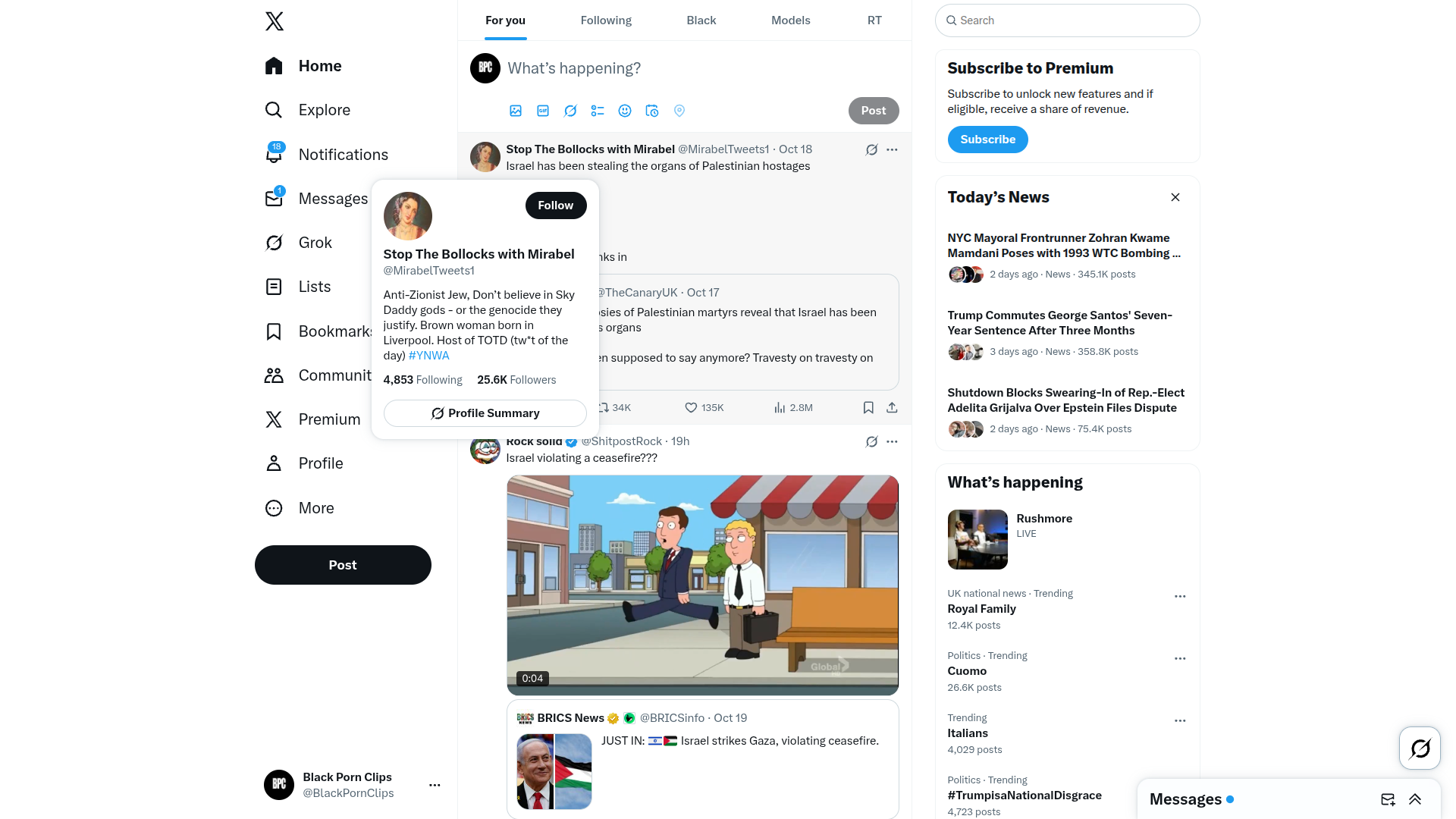Open more options for Royal Family trend

click(1180, 597)
